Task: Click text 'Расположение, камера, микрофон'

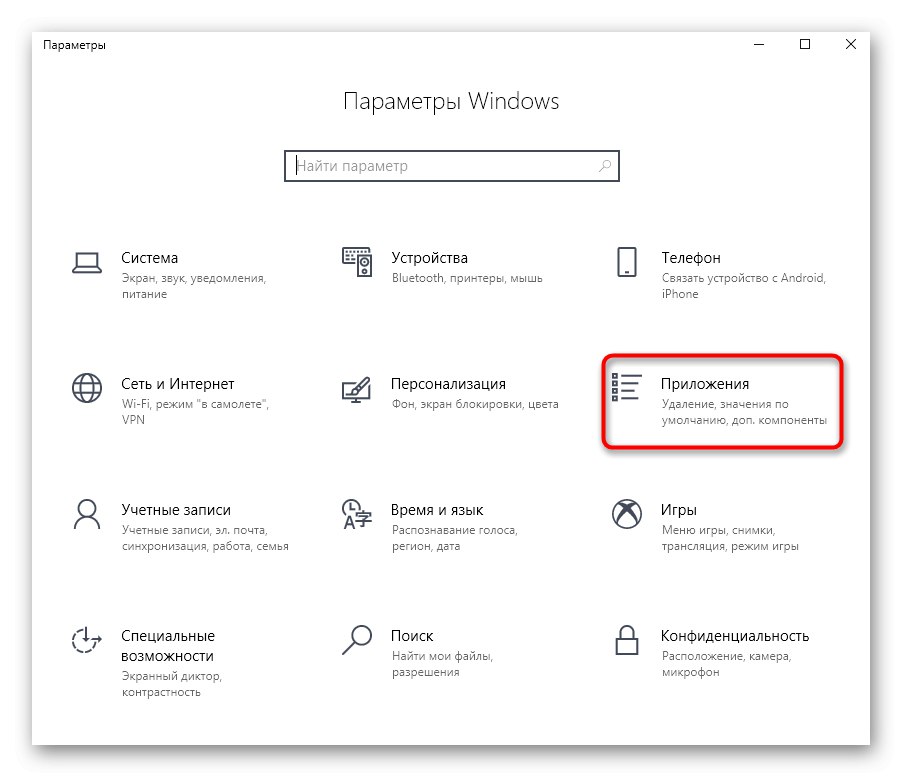Action: click(x=726, y=664)
